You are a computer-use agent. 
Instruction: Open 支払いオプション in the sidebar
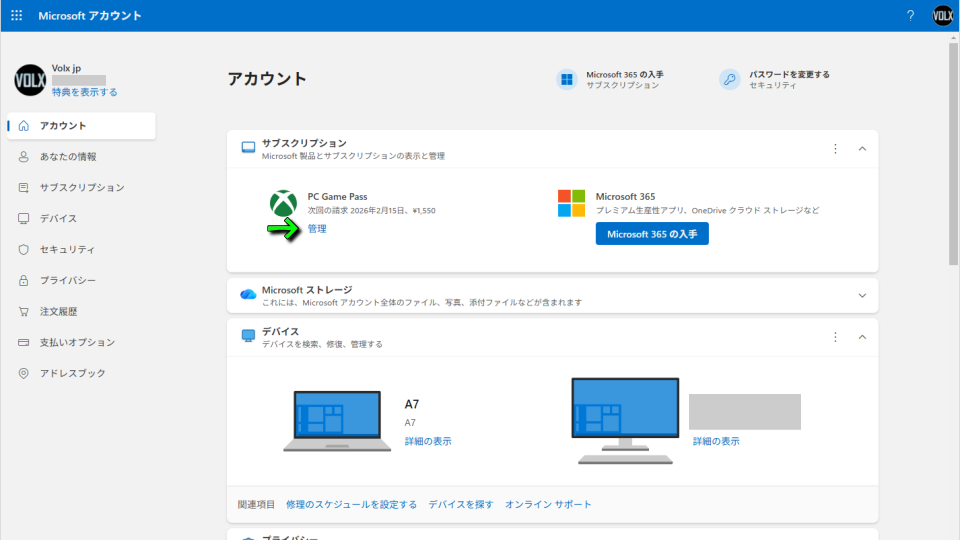click(77, 342)
